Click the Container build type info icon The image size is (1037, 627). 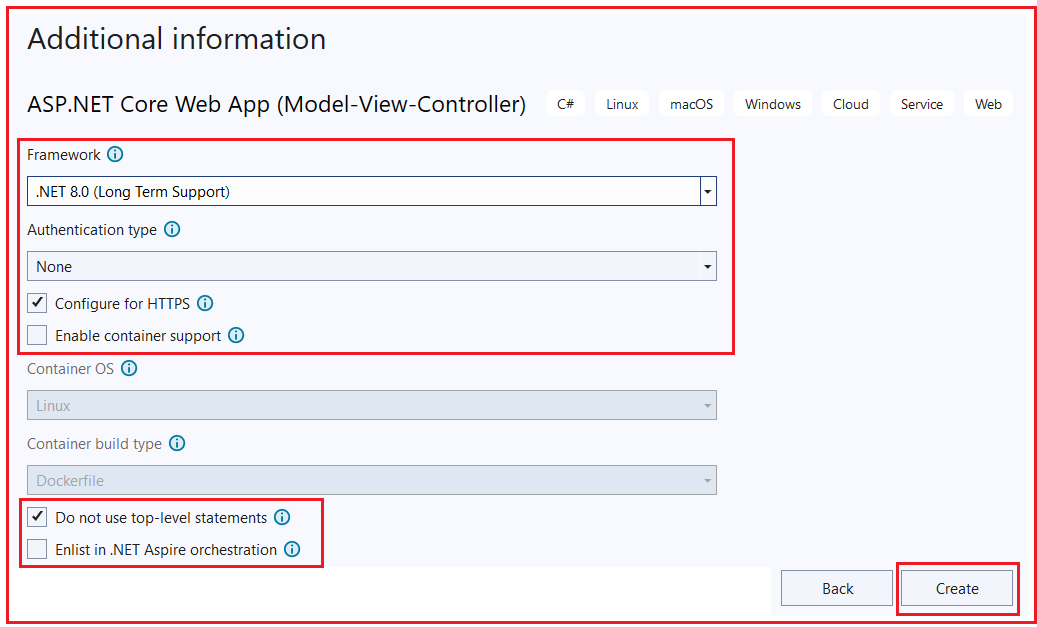[177, 443]
